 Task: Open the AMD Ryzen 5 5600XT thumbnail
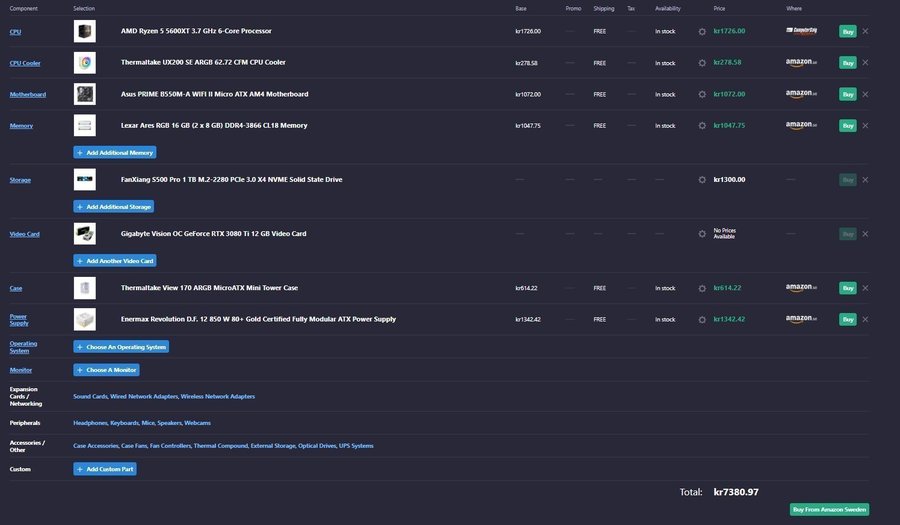(85, 31)
